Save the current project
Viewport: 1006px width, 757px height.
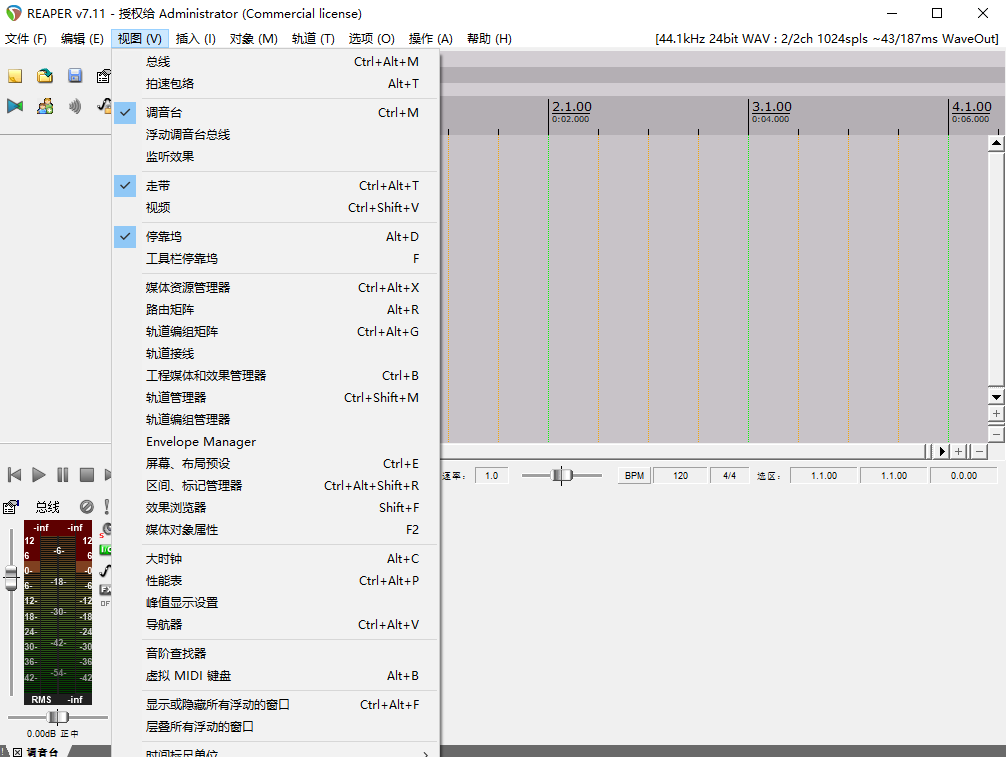(x=74, y=76)
